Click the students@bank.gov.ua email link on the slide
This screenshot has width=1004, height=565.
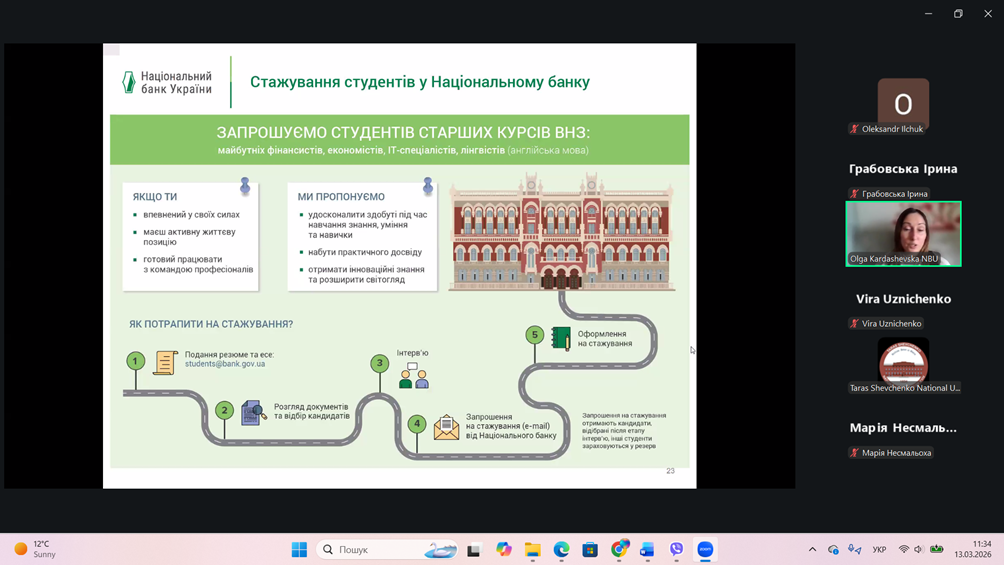225,364
